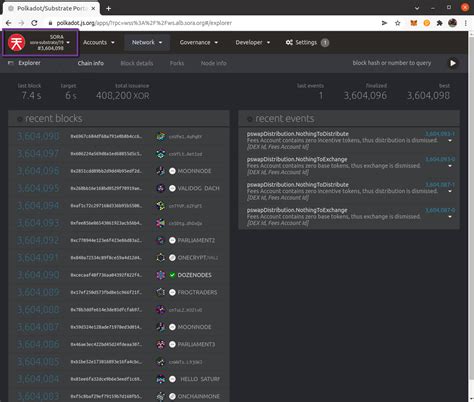Click the identity badge beside VALIDOG DACH

(x=172, y=188)
